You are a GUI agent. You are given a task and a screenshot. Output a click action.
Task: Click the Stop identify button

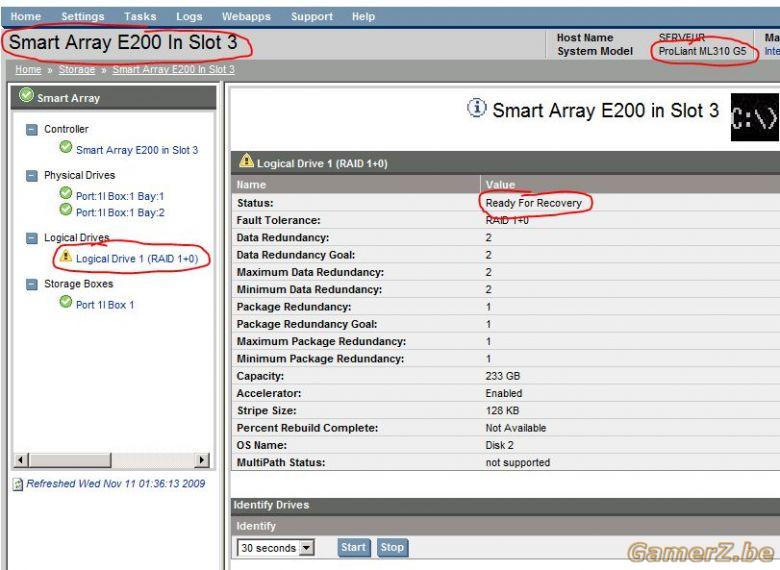[392, 548]
